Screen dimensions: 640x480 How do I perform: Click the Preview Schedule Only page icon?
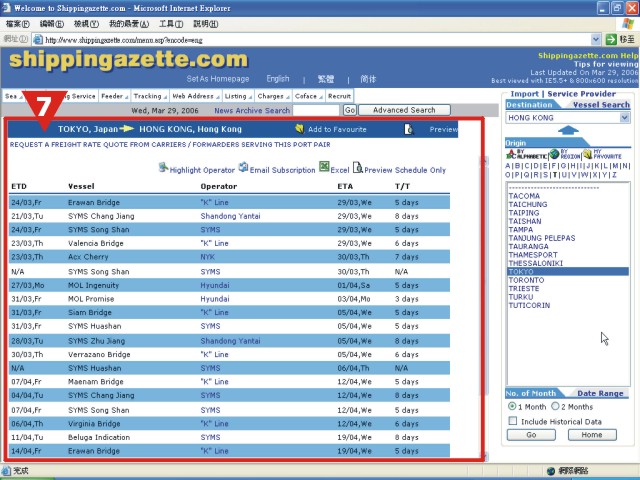(358, 167)
